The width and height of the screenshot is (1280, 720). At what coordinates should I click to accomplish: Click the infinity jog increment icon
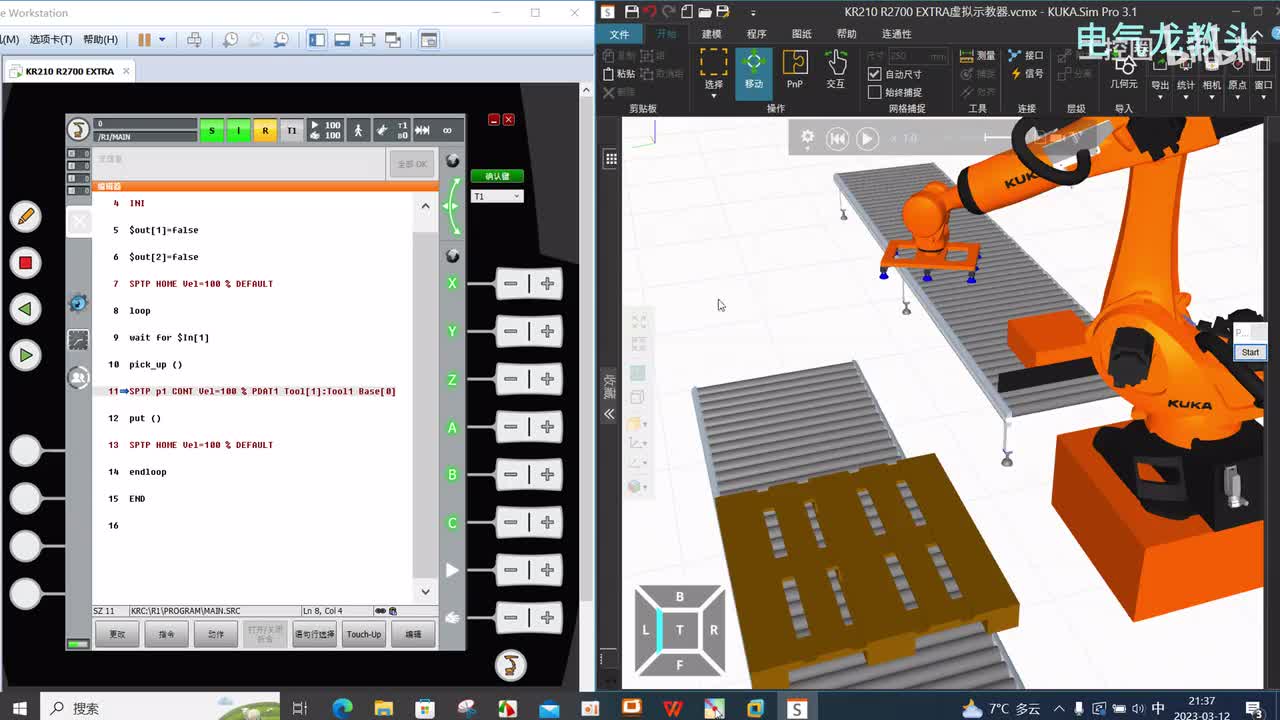click(x=447, y=130)
